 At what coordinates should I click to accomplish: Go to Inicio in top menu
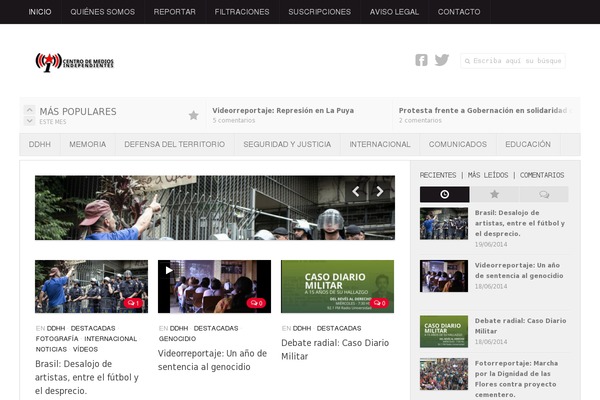tap(40, 12)
